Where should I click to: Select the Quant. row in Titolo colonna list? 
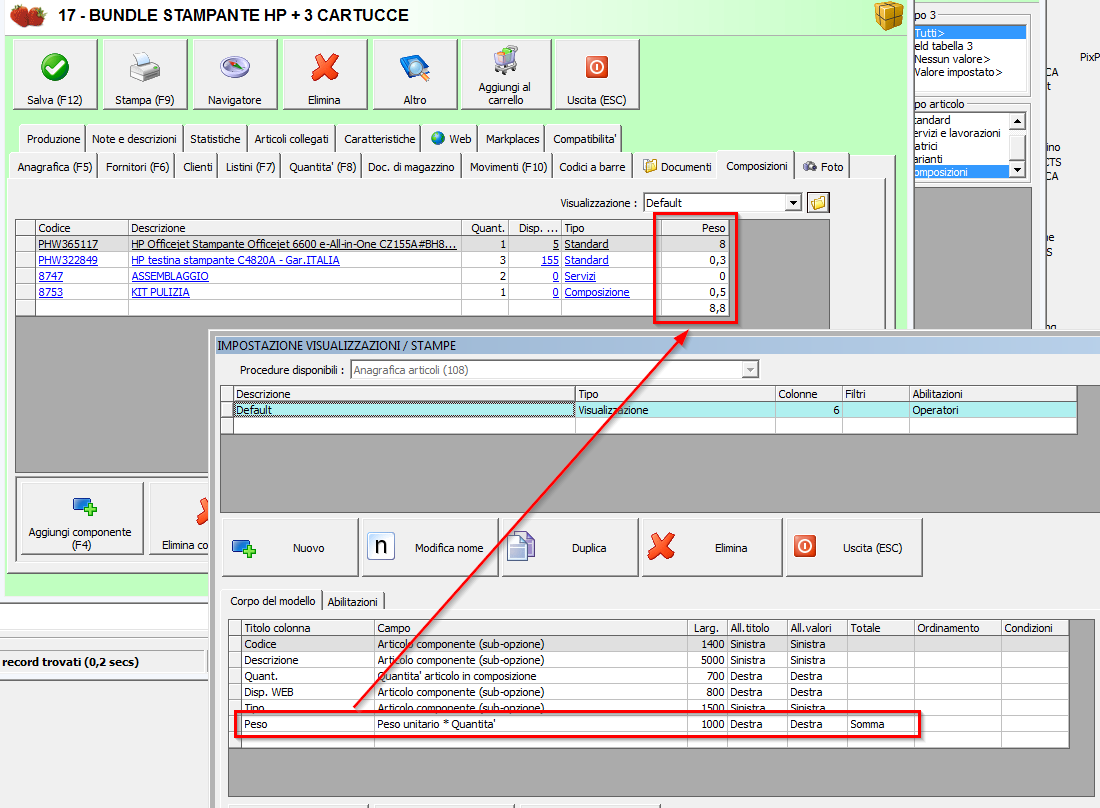(x=308, y=676)
